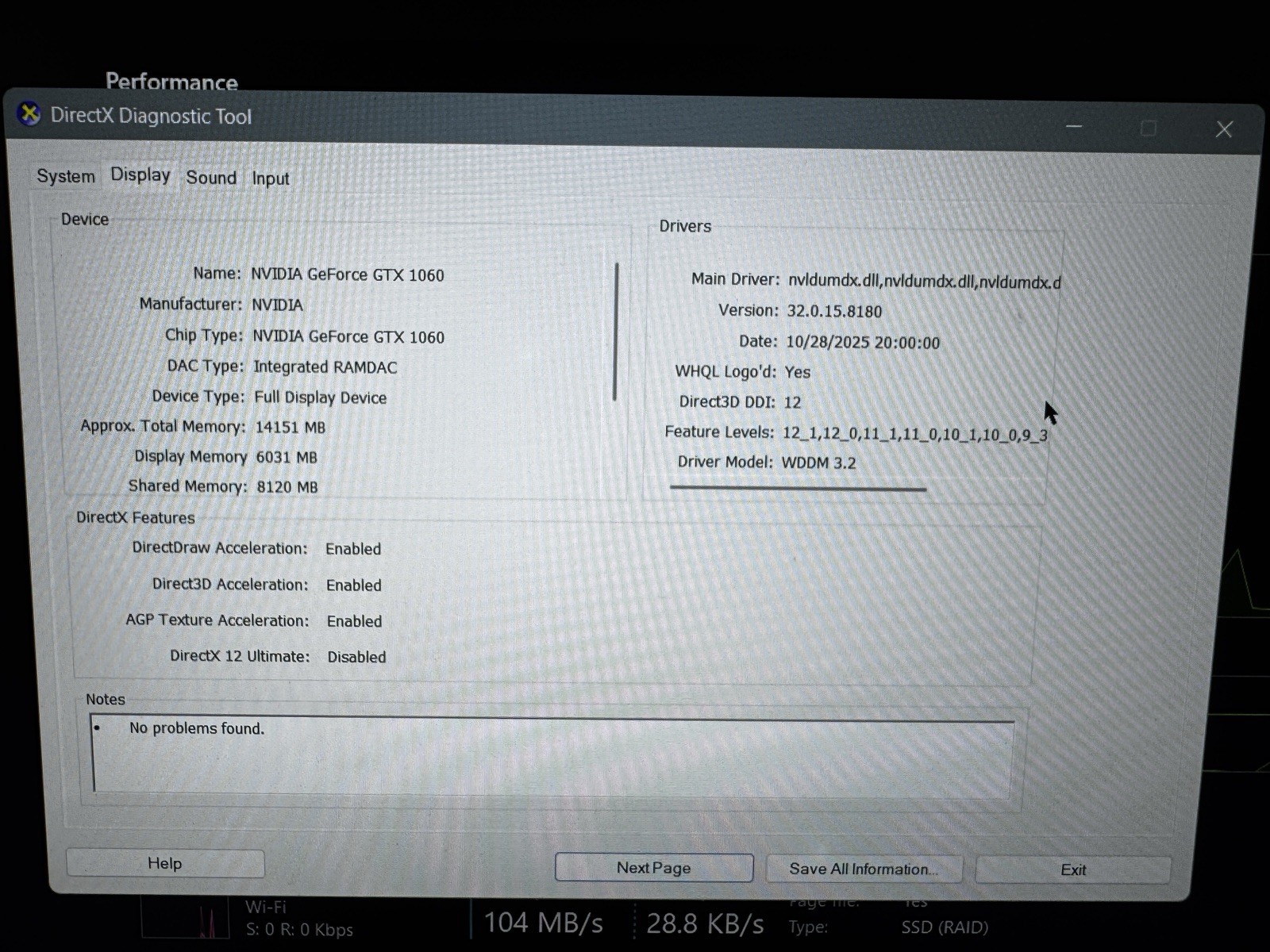Viewport: 1270px width, 952px height.
Task: Click the driver date 10/28/2025 value
Action: tap(863, 343)
